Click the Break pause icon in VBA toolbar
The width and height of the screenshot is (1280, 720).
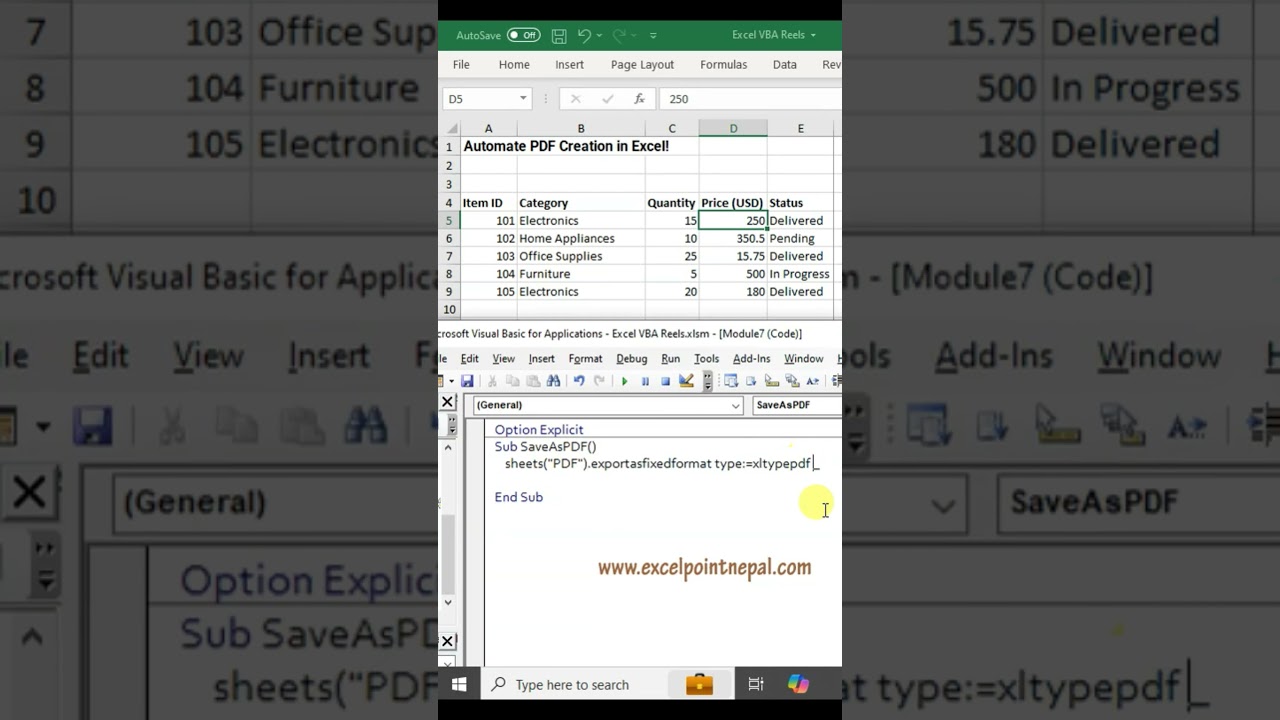coord(645,381)
